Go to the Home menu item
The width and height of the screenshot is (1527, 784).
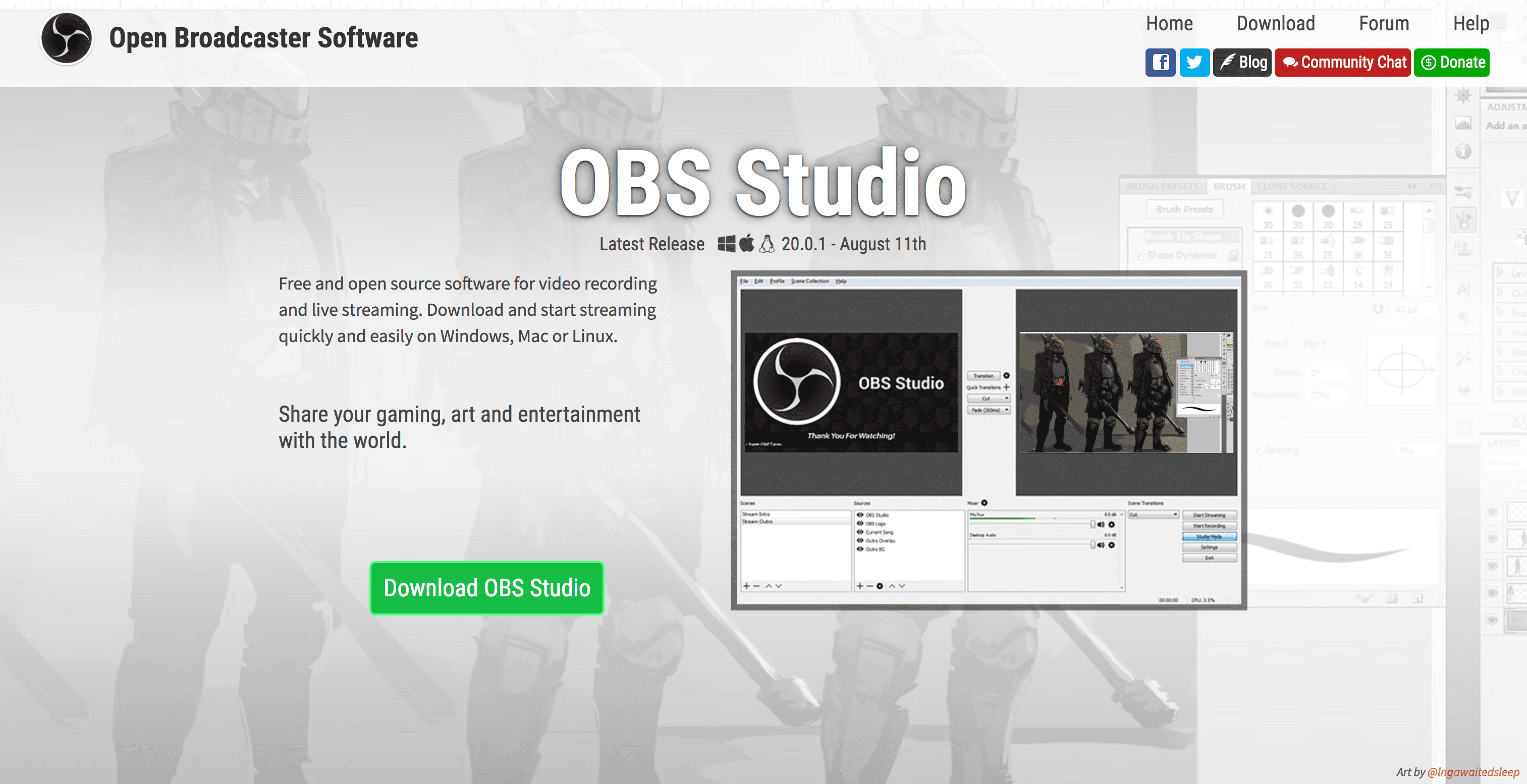(x=1169, y=23)
